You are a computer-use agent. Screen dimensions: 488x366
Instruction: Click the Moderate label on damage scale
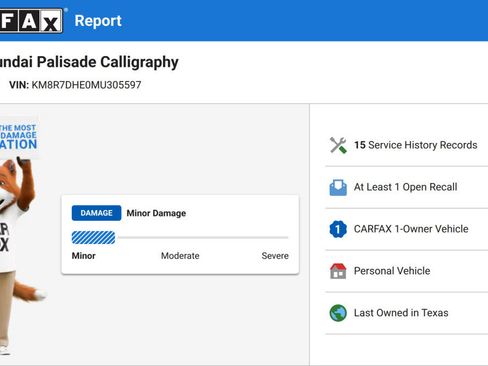(180, 256)
